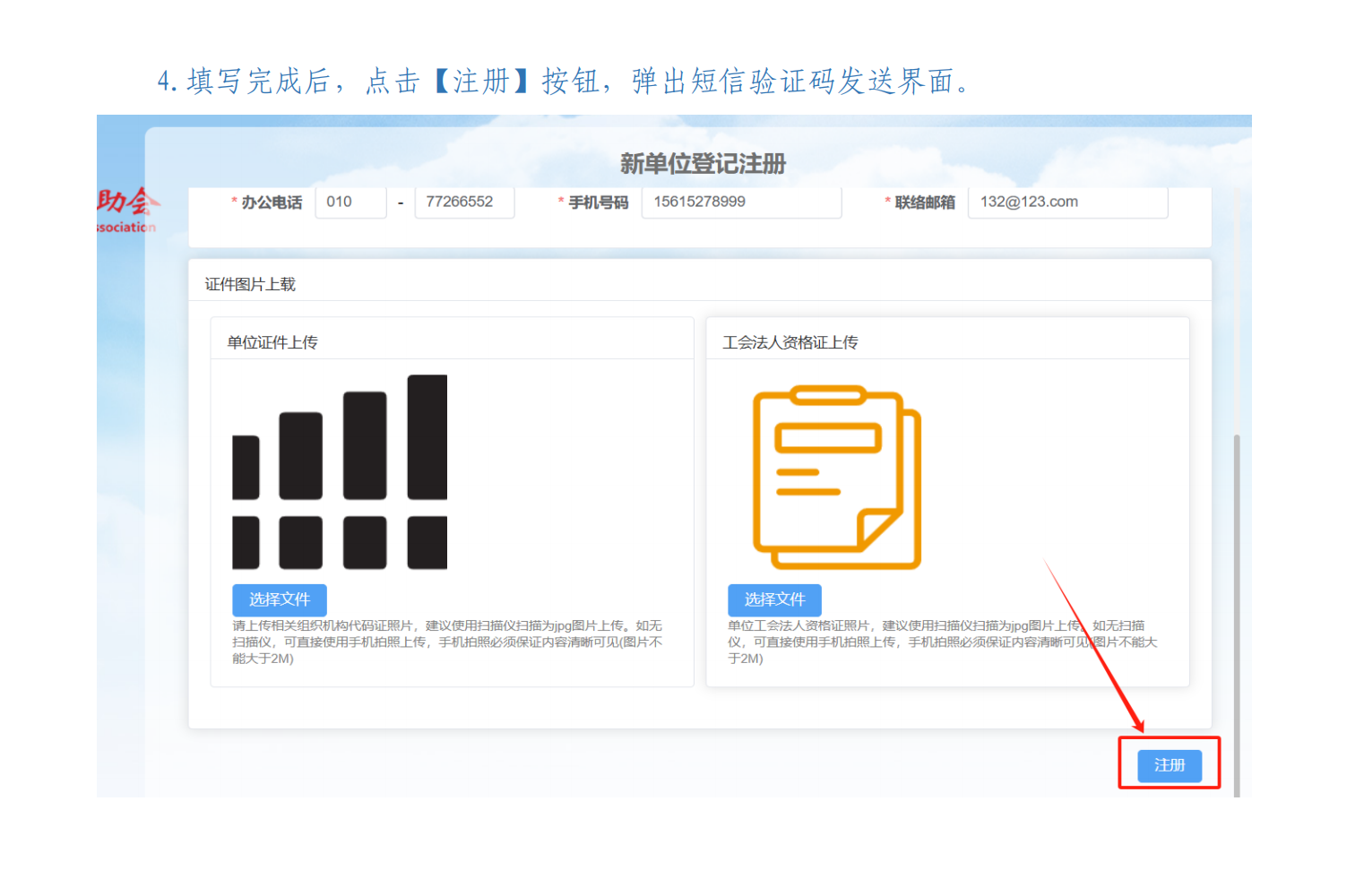
Task: Click the 手机号码 field label
Action: tap(598, 202)
